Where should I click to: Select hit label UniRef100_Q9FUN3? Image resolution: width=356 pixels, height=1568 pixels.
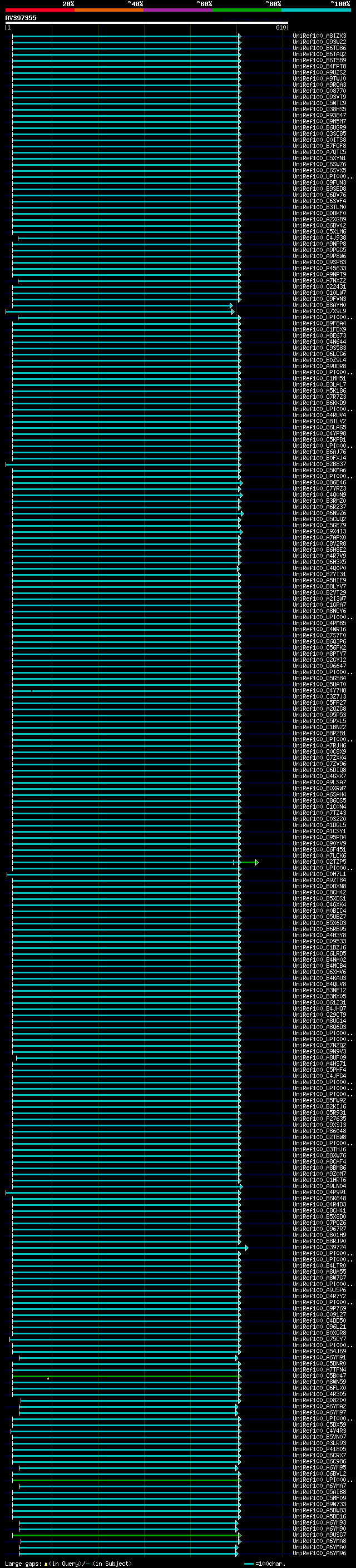[319, 182]
